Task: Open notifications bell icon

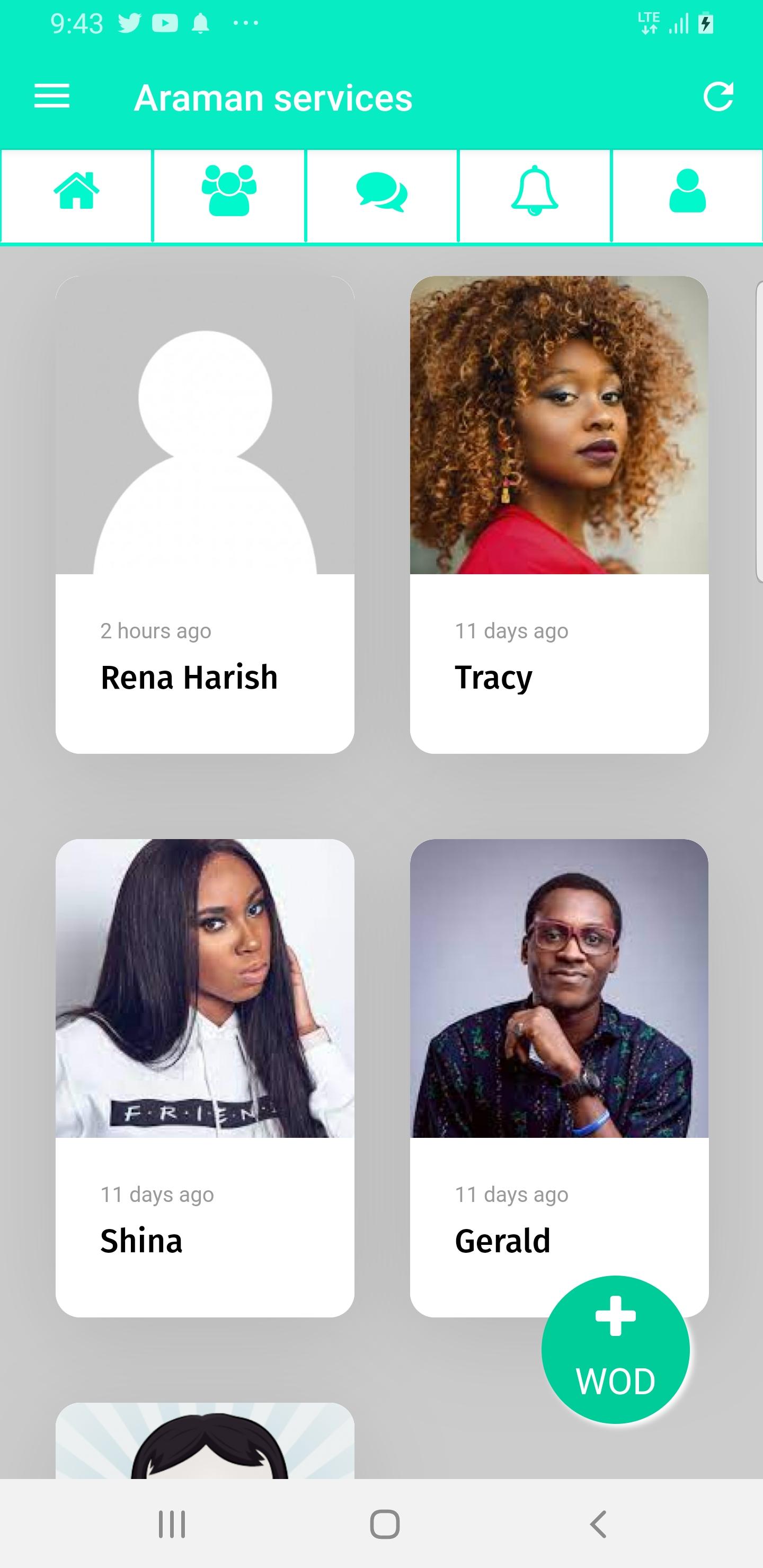Action: [535, 191]
